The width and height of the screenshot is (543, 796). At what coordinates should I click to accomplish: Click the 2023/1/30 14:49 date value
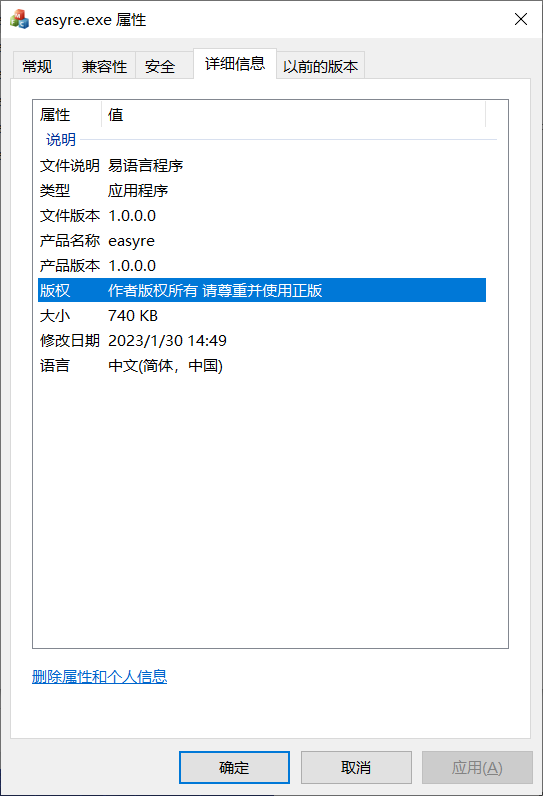(167, 341)
